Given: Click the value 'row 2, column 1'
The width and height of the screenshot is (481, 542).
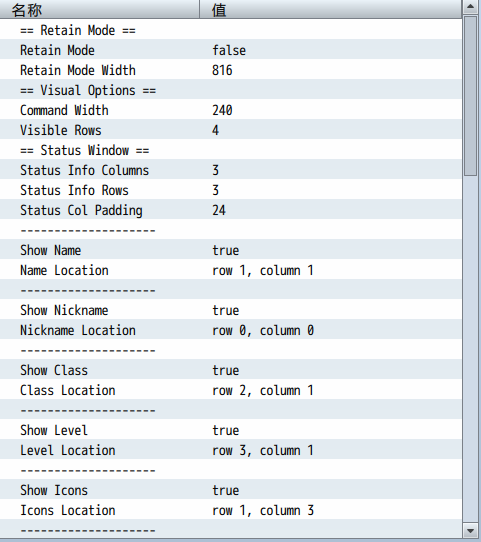Looking at the screenshot, I should [263, 391].
